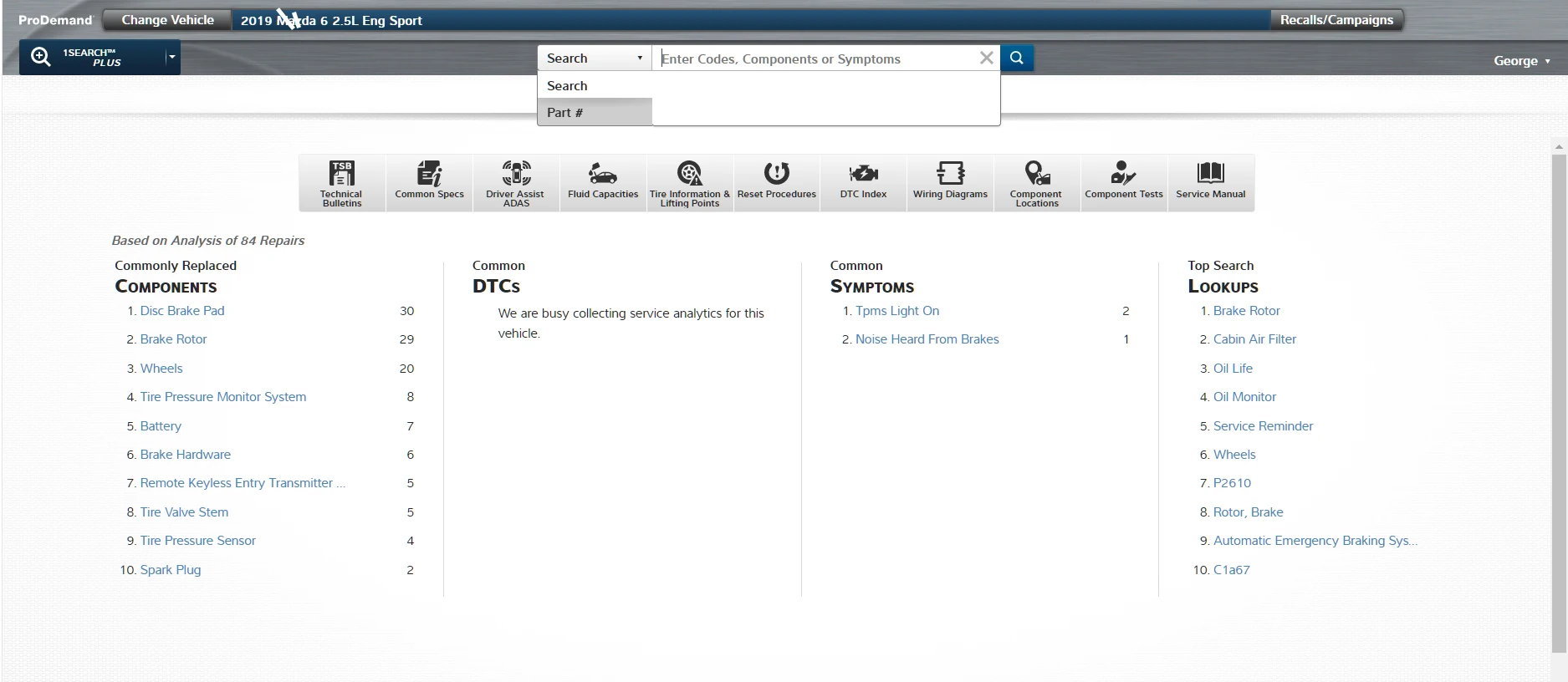Open Cabin Air Filter lookup
This screenshot has height=682, width=1568.
(1254, 339)
